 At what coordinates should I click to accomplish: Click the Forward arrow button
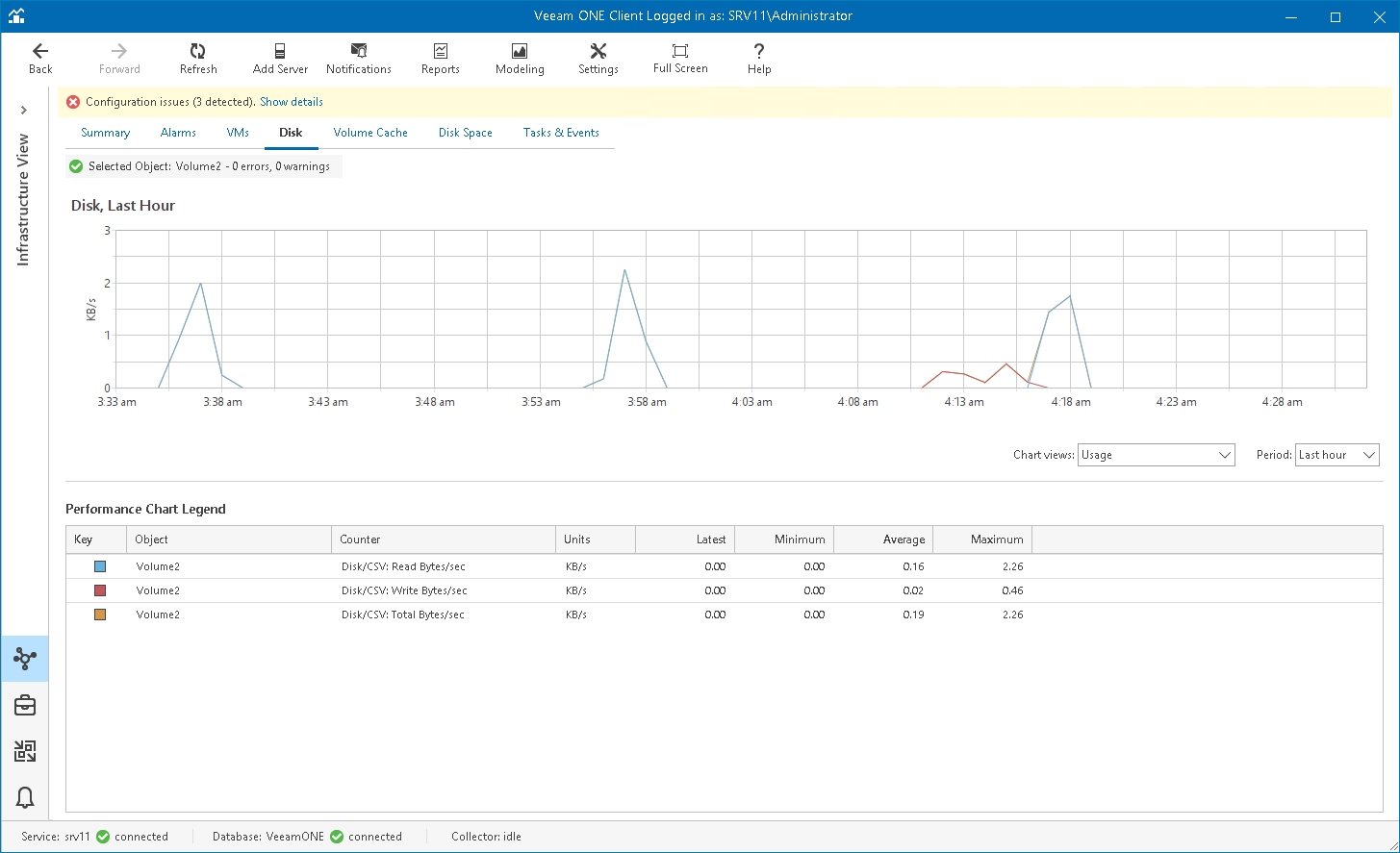click(119, 59)
